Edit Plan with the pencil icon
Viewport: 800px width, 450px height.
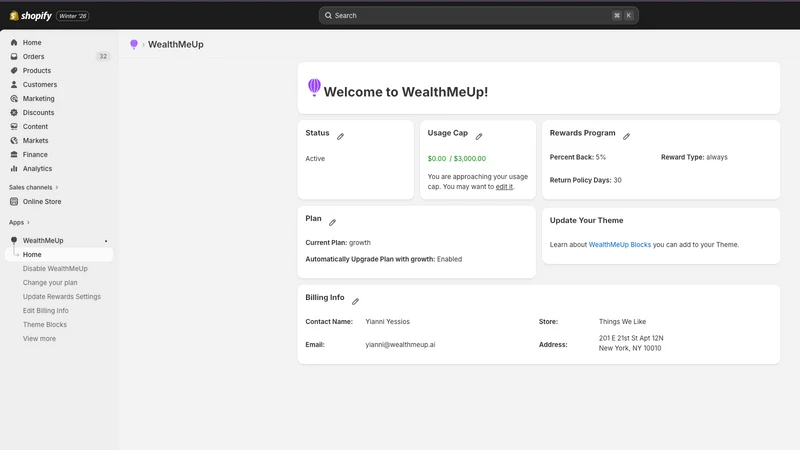[x=332, y=222]
